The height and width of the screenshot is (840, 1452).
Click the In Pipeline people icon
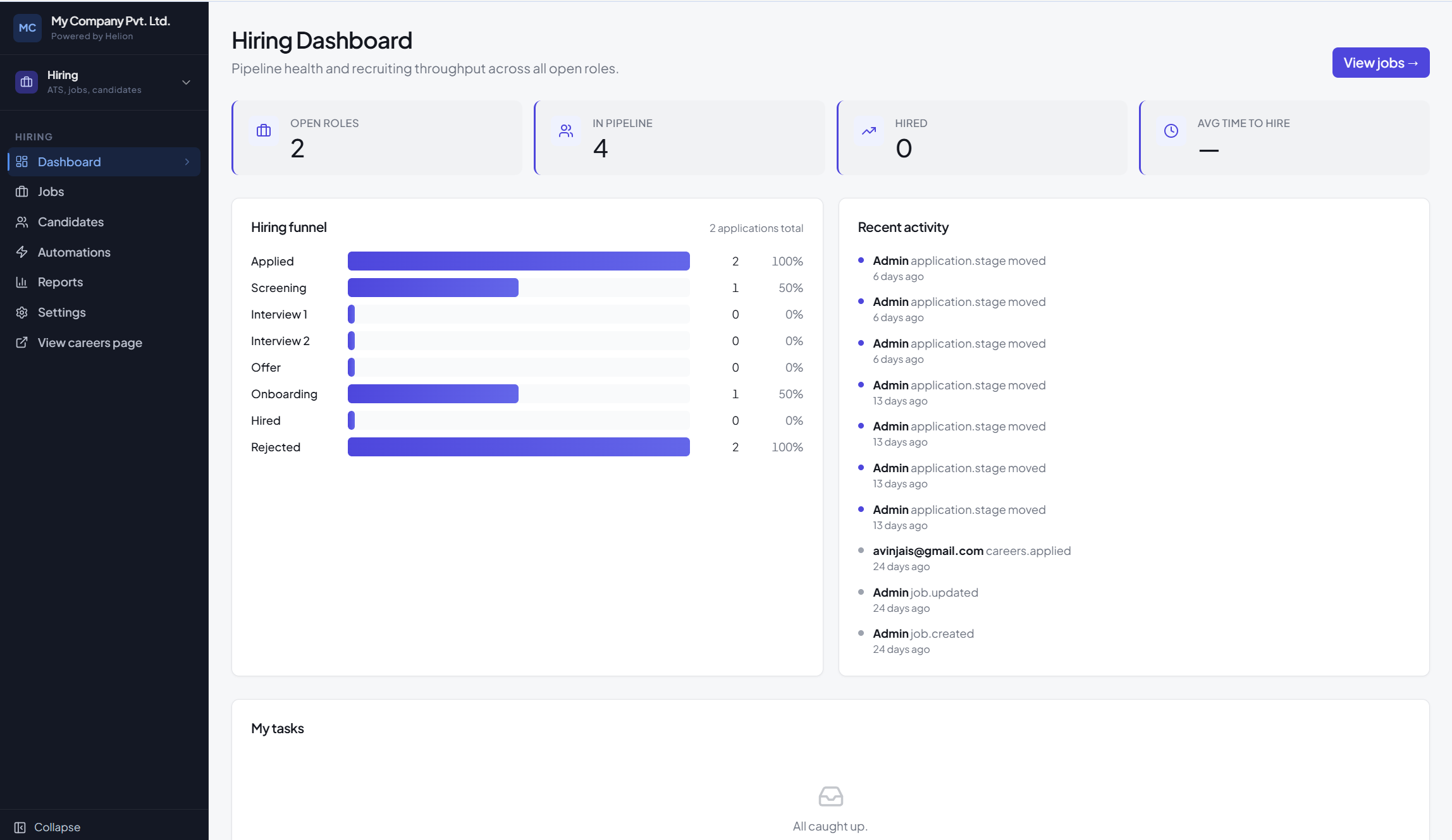[566, 131]
